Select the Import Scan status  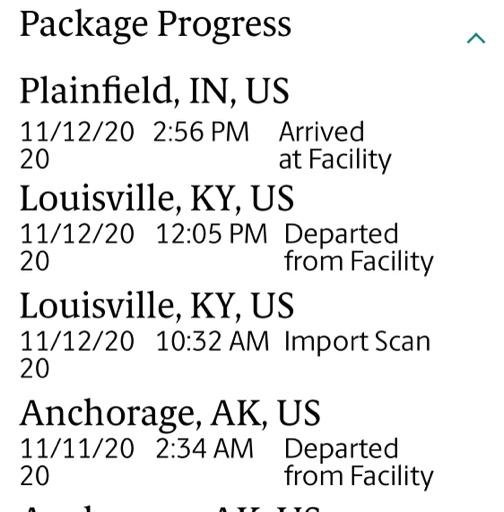(357, 342)
